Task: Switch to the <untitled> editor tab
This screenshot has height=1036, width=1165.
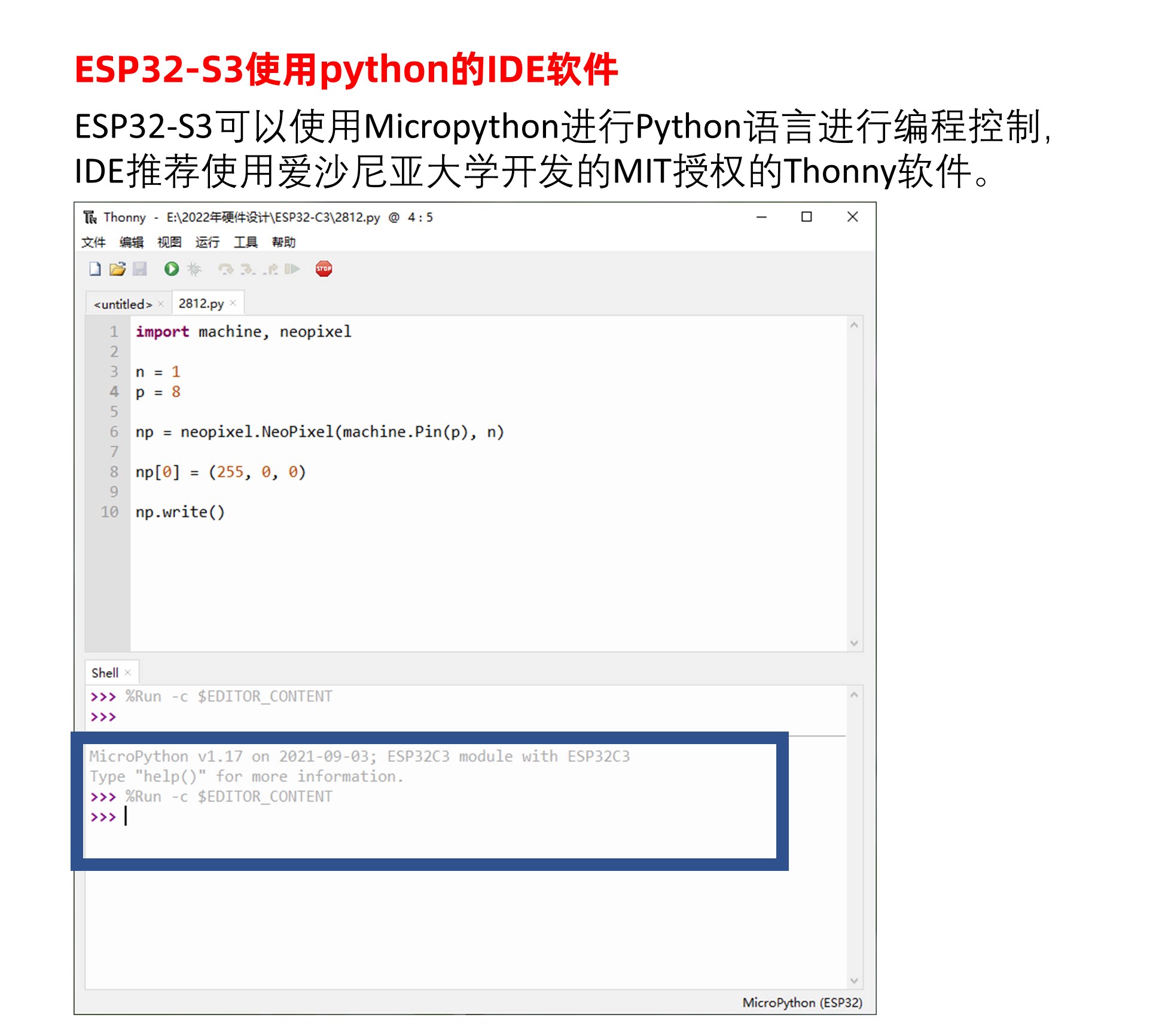Action: tap(123, 304)
